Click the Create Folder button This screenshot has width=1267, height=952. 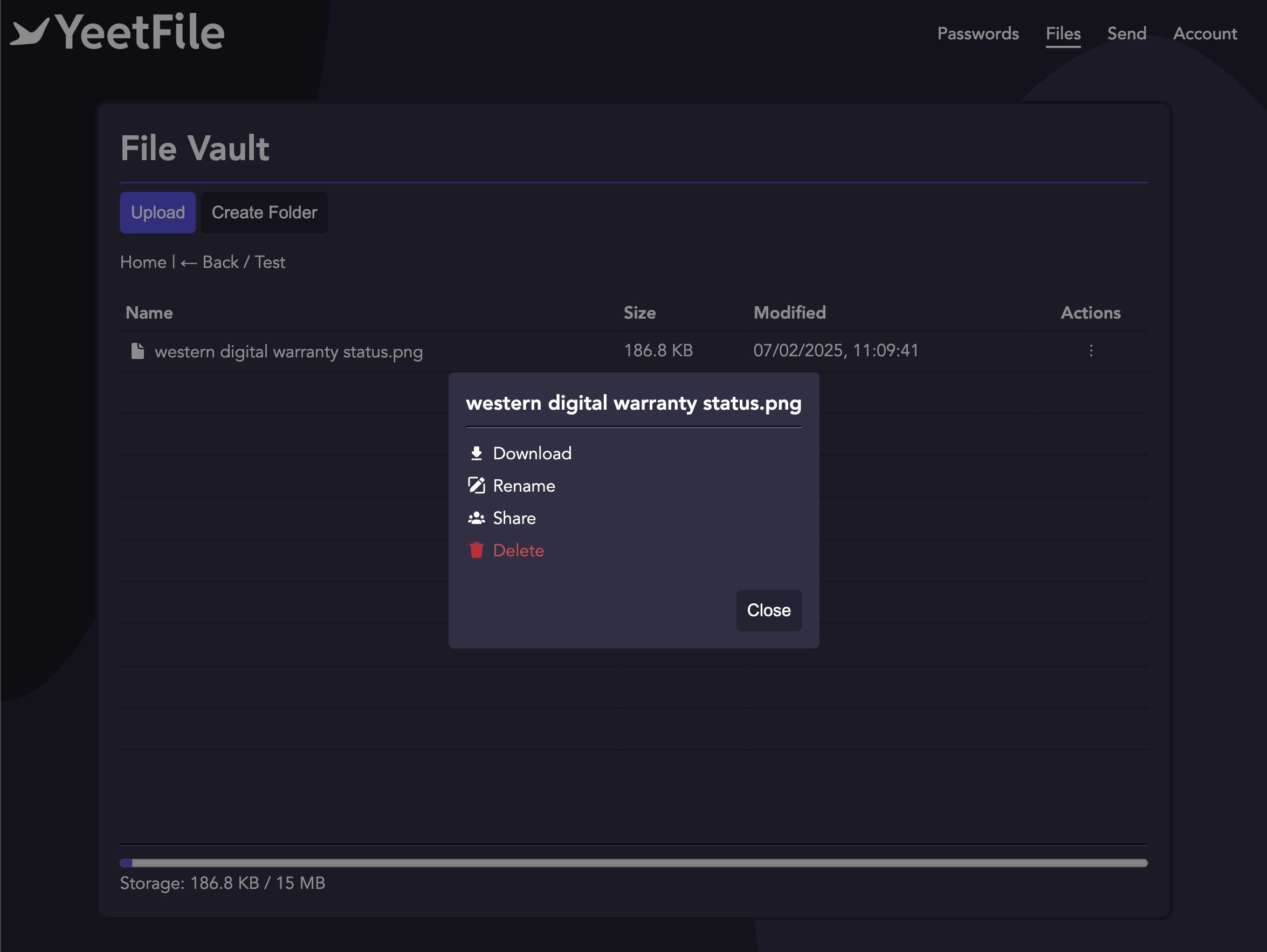264,212
